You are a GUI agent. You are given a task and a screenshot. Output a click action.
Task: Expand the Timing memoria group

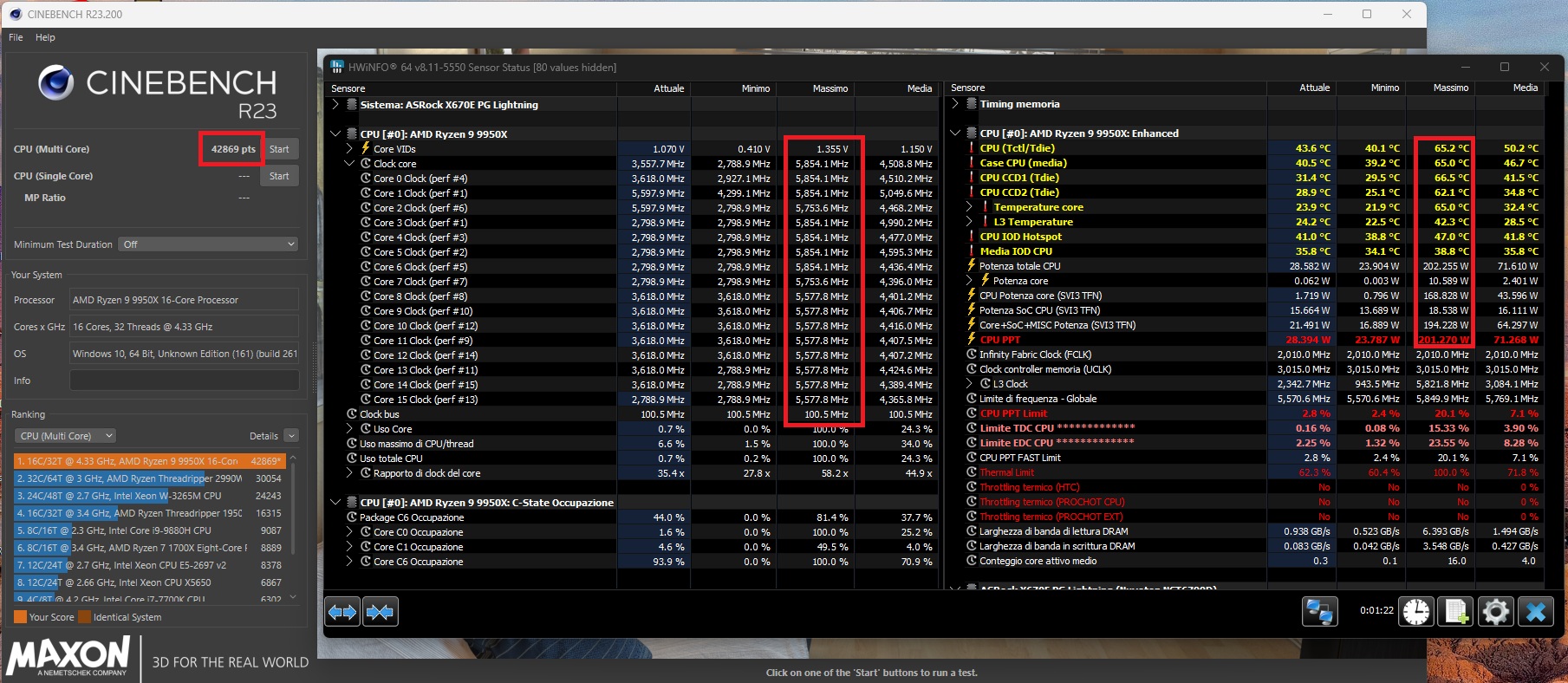pyautogui.click(x=955, y=103)
